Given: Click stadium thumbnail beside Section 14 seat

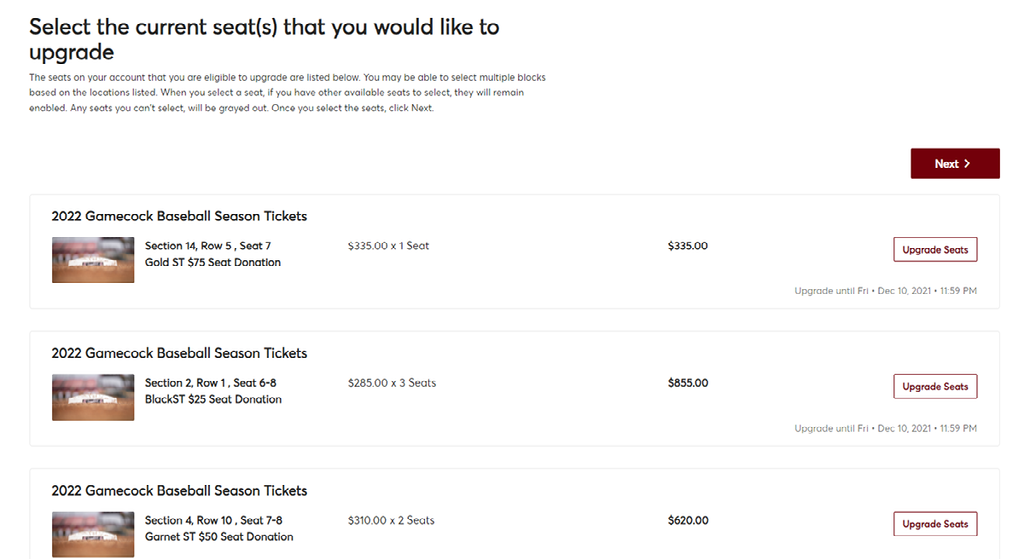Looking at the screenshot, I should click(93, 260).
